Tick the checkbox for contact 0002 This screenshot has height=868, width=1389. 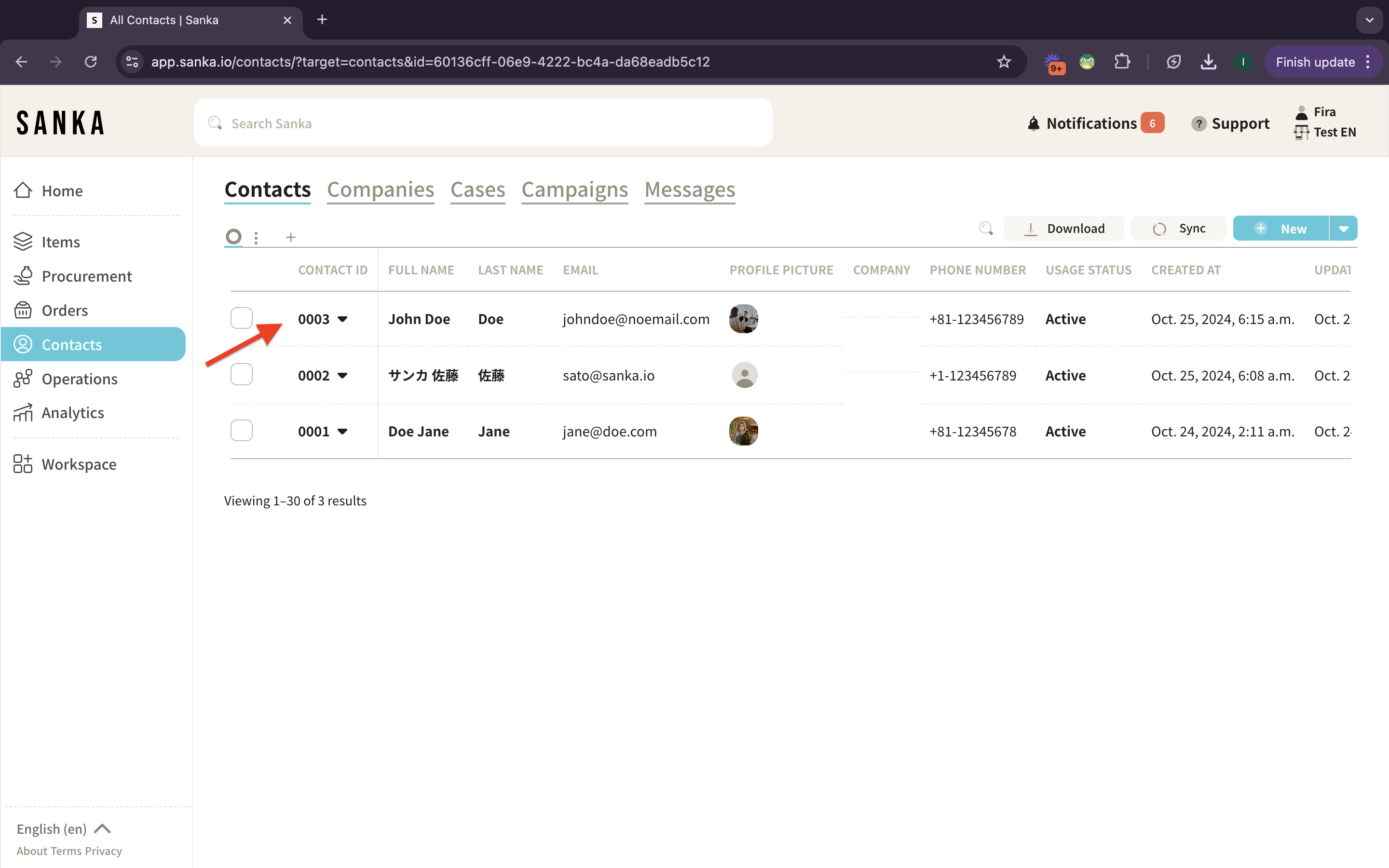click(x=241, y=374)
